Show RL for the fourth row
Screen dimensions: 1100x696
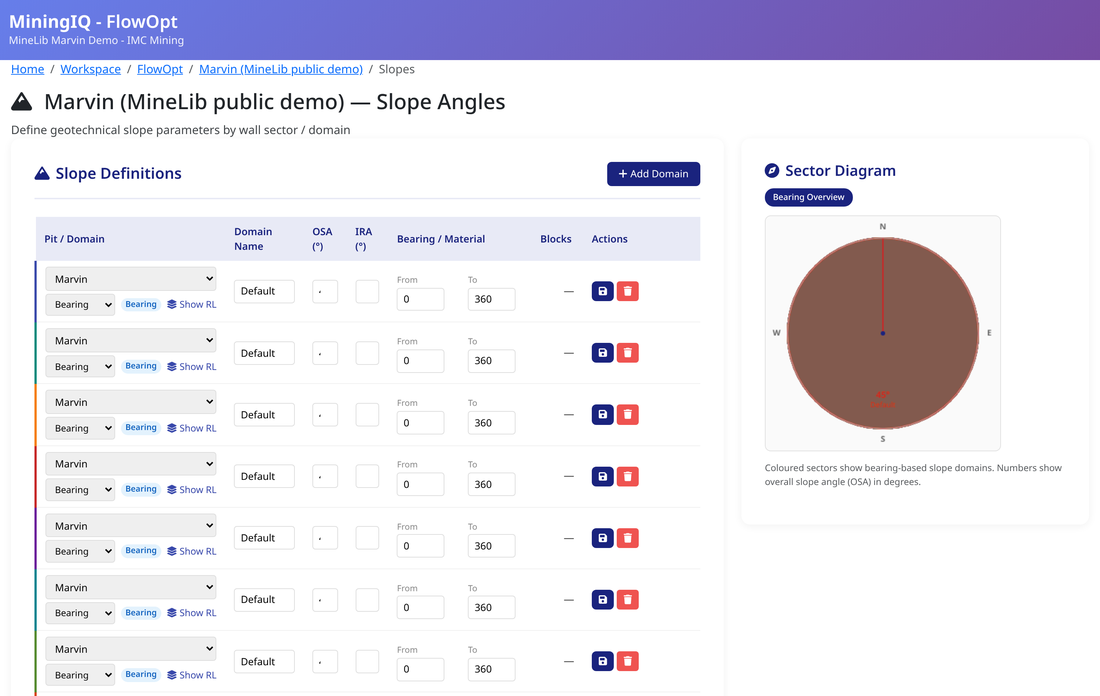[192, 490]
